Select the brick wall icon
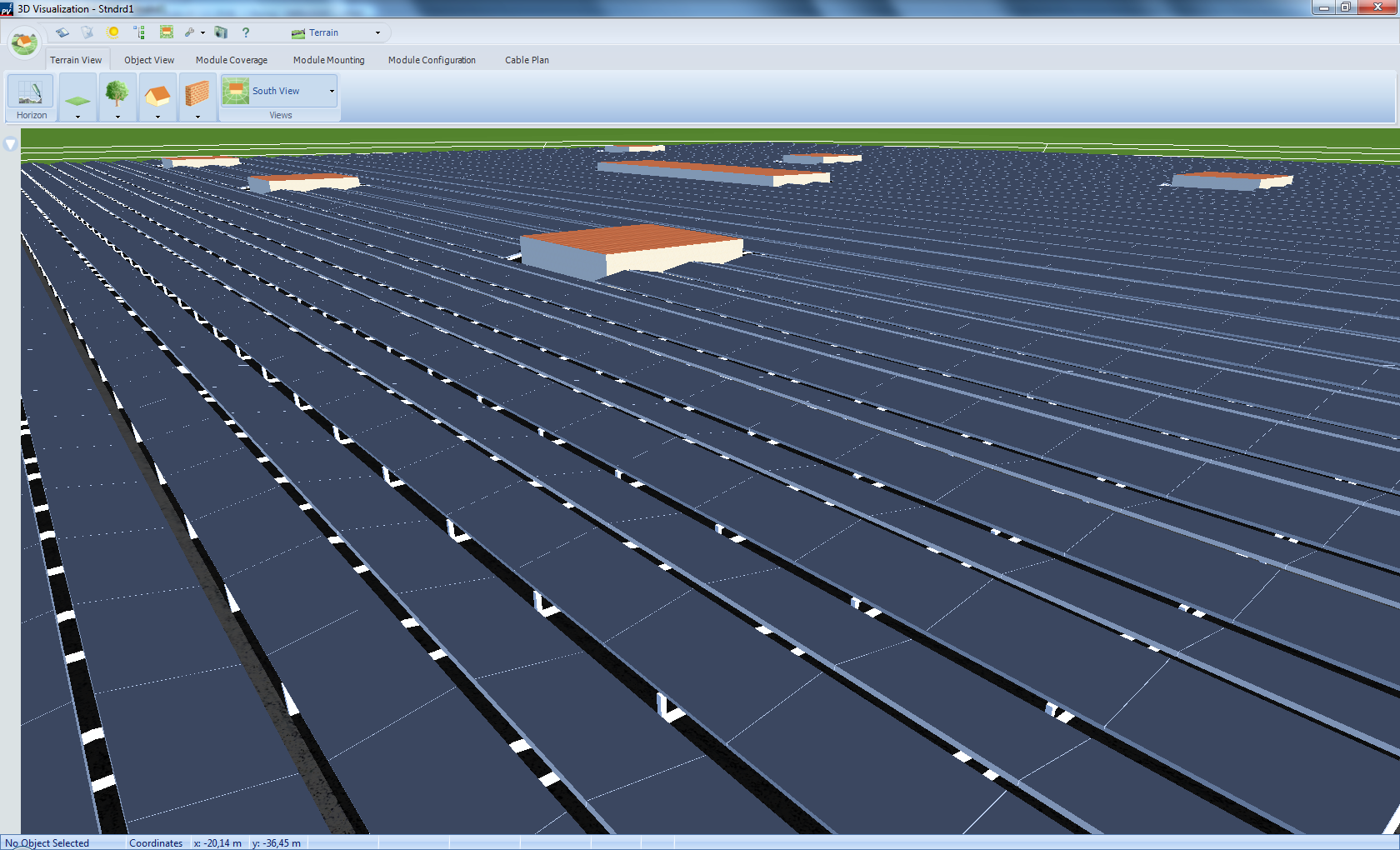 197,92
